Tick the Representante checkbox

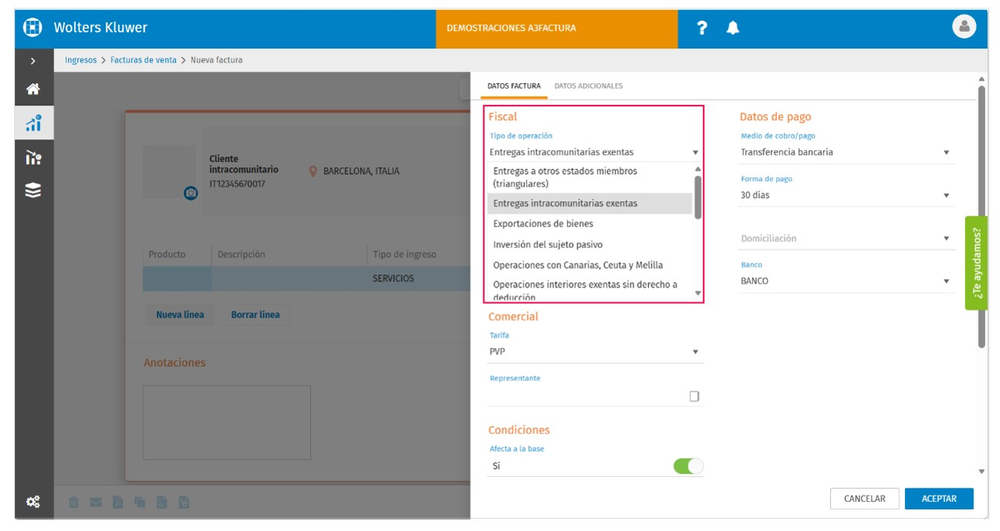tap(694, 396)
